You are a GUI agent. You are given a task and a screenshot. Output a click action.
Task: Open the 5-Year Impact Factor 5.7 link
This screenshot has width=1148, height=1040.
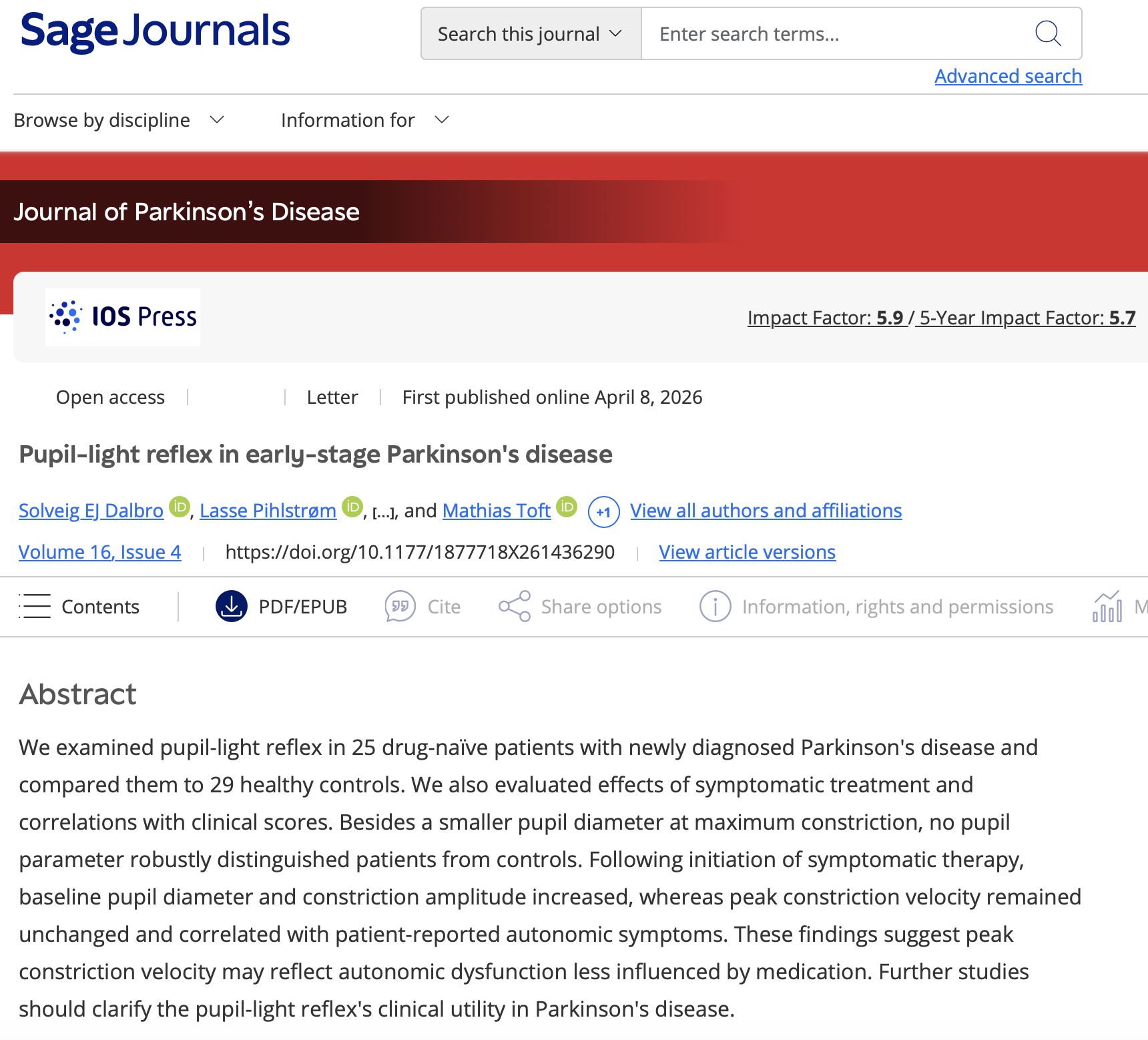(1027, 318)
